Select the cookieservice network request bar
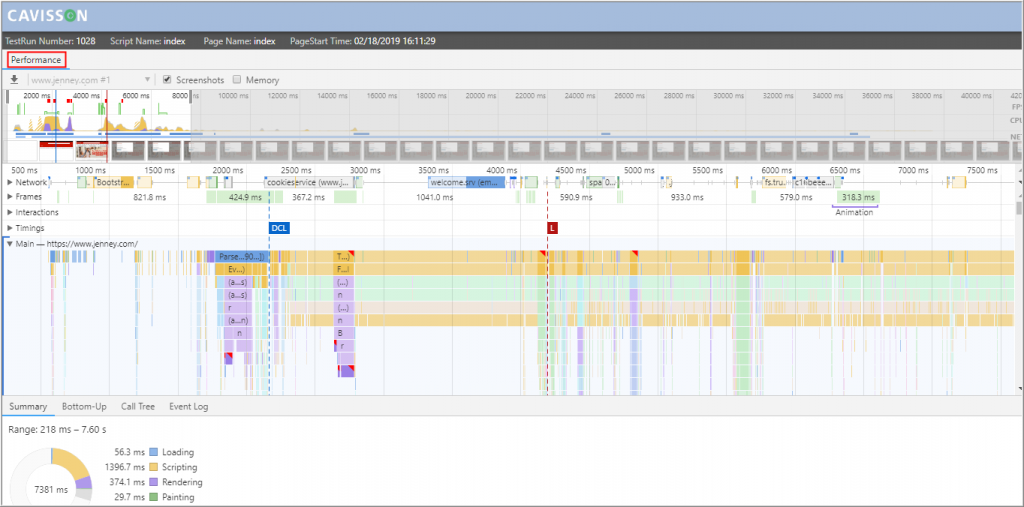 pyautogui.click(x=308, y=182)
